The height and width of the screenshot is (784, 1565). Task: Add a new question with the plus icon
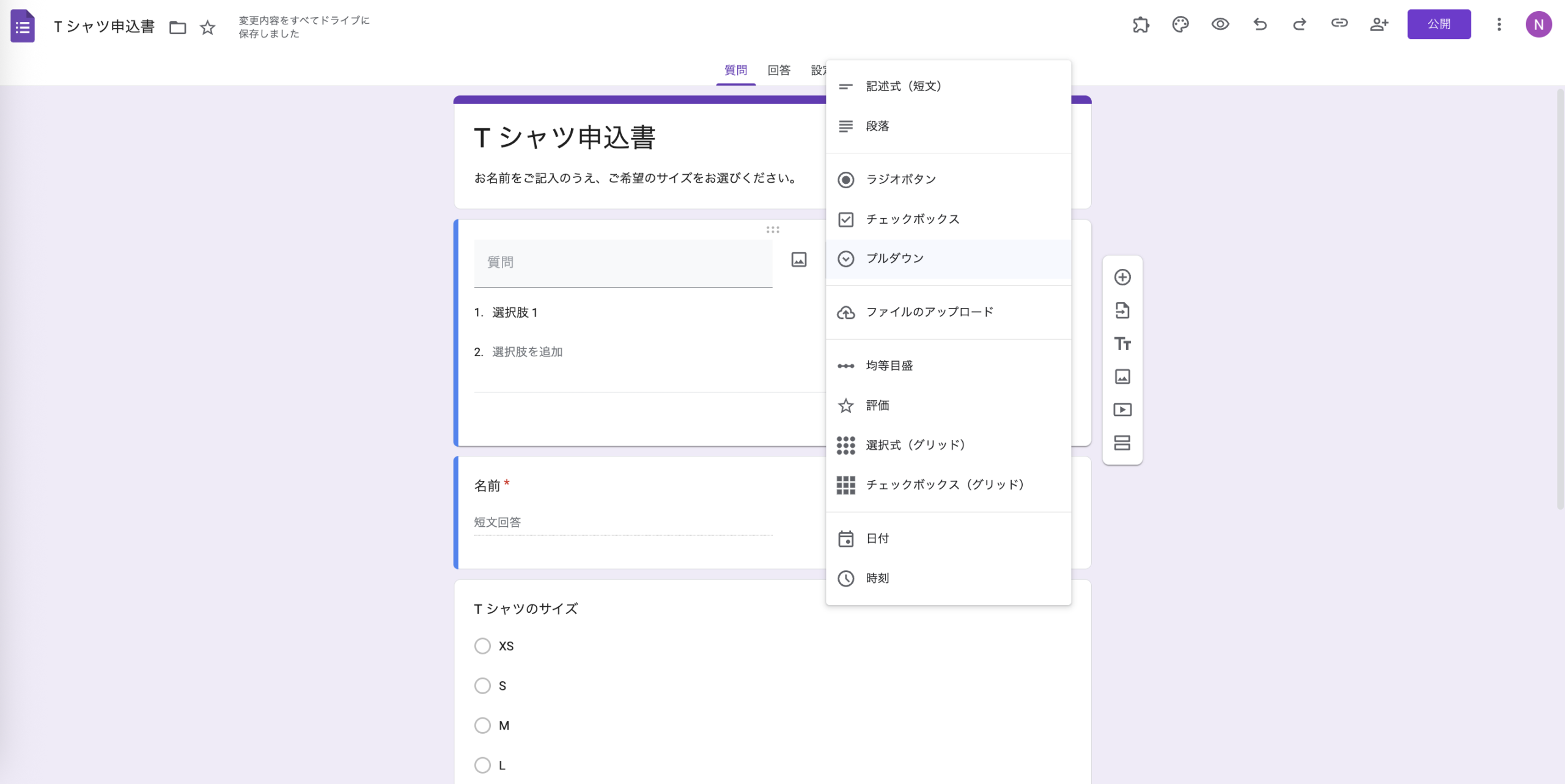[x=1122, y=277]
